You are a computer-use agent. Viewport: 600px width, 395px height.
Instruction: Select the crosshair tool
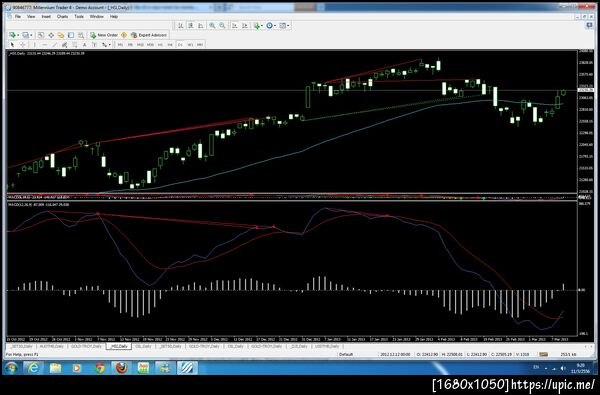23,44
